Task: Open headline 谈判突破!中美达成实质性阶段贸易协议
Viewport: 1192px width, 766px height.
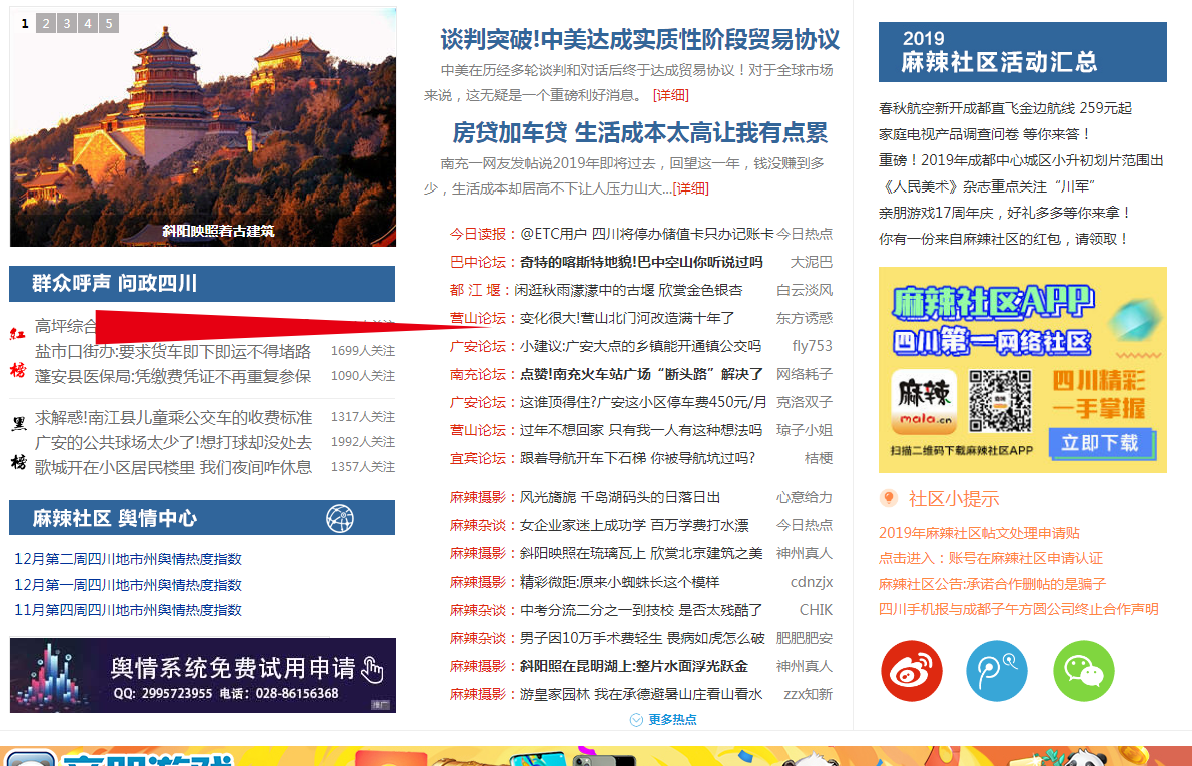Action: pyautogui.click(x=640, y=40)
